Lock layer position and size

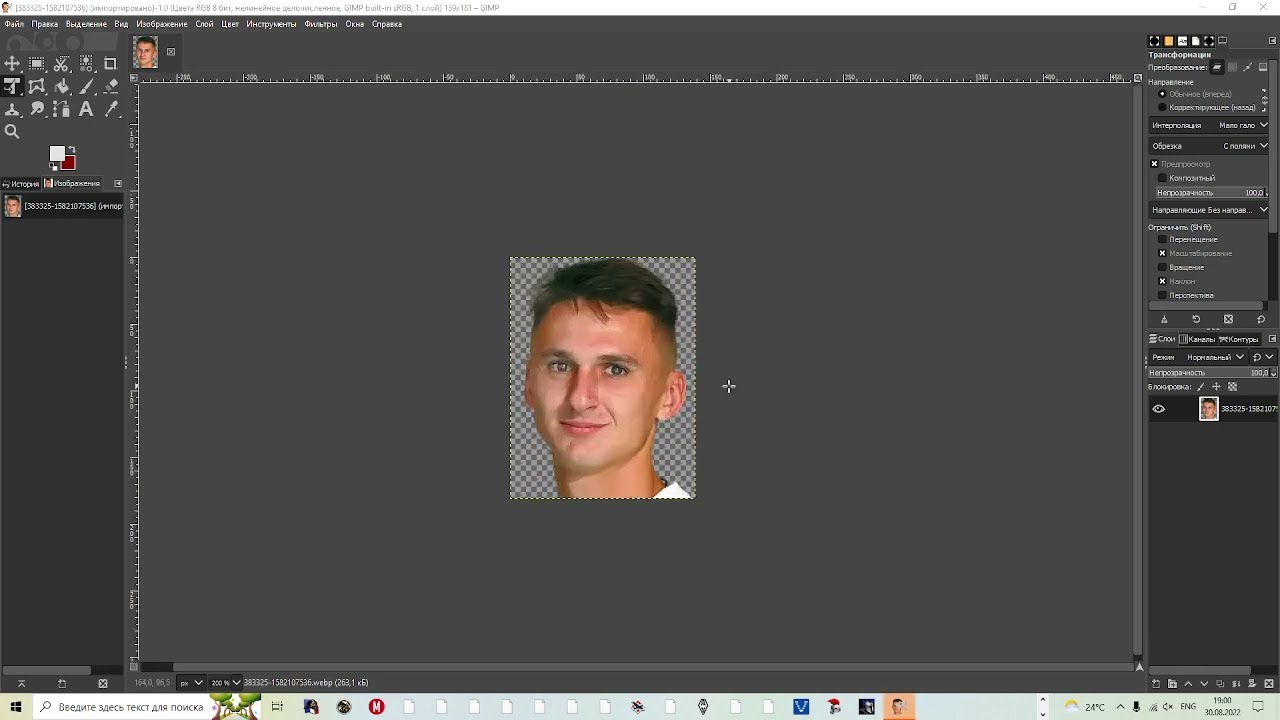pos(1216,387)
